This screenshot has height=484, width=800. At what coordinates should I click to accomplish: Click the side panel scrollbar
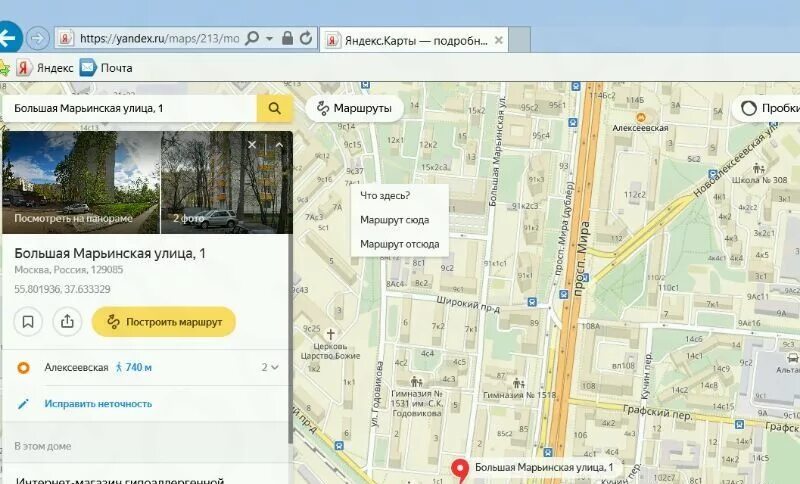[290, 338]
